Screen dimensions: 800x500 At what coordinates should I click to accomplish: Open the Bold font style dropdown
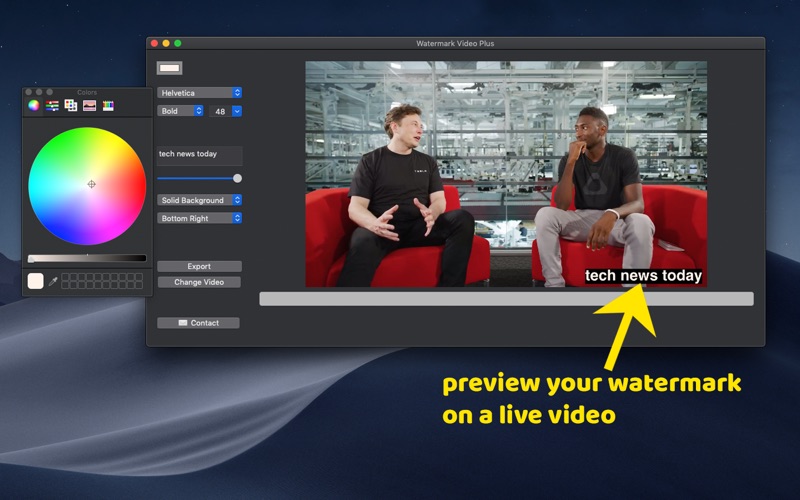pyautogui.click(x=180, y=111)
